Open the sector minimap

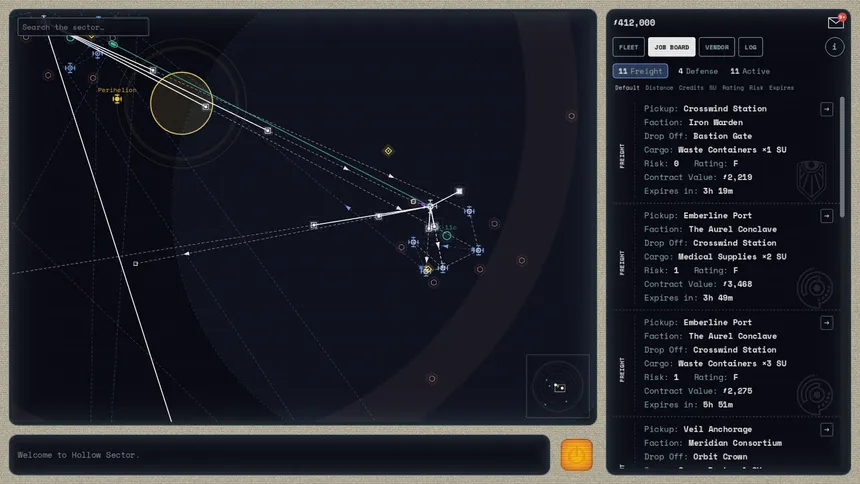(558, 386)
